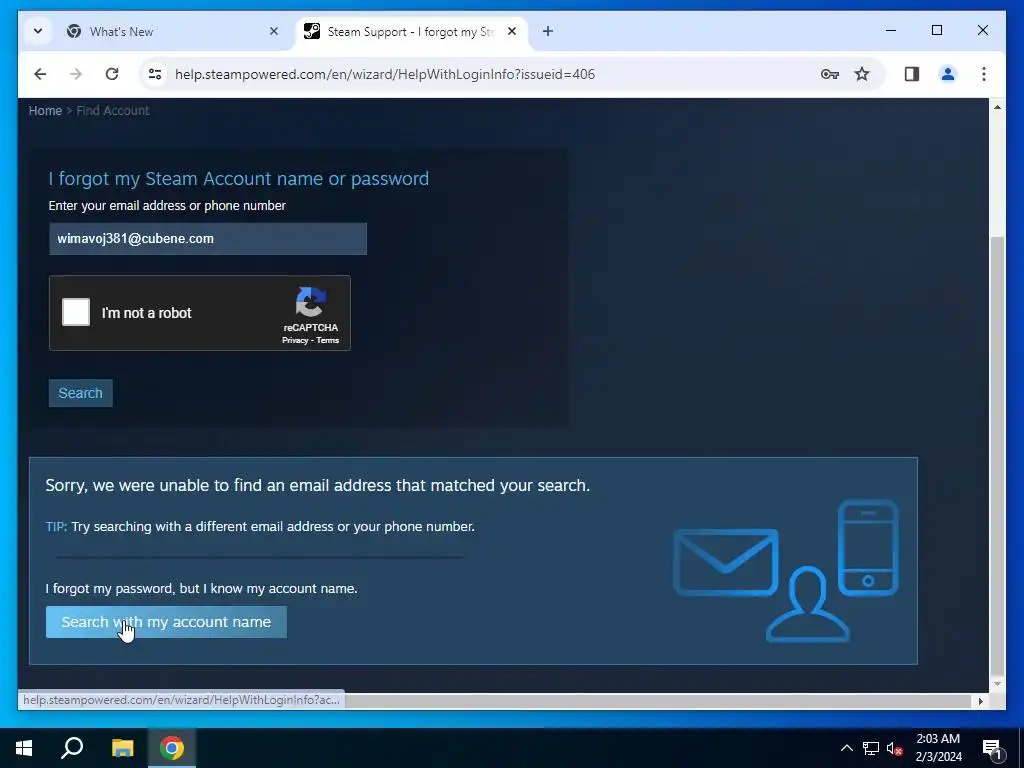
Task: Click the address bar URL
Action: coord(385,74)
